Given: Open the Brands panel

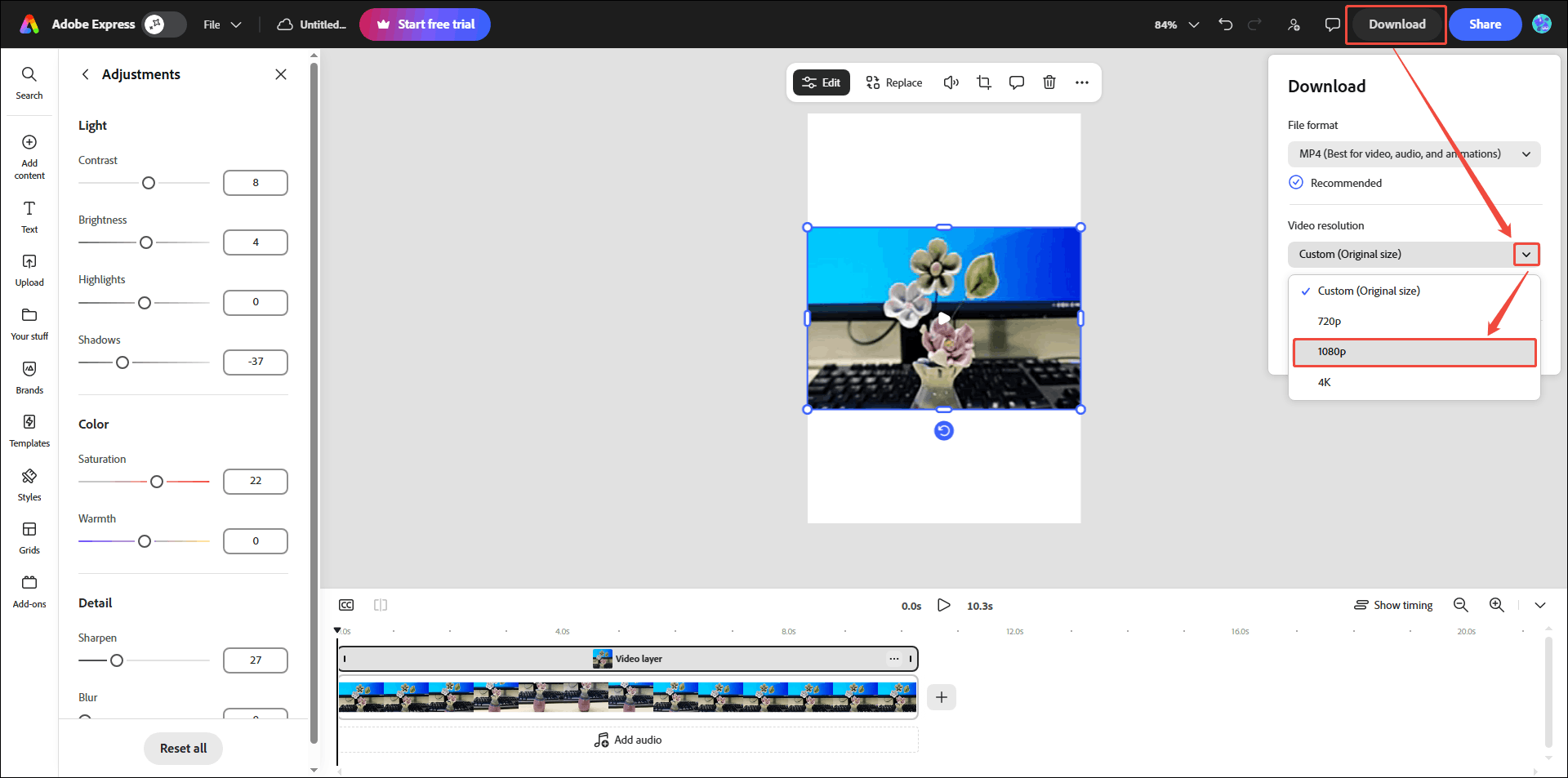Looking at the screenshot, I should click(x=29, y=378).
